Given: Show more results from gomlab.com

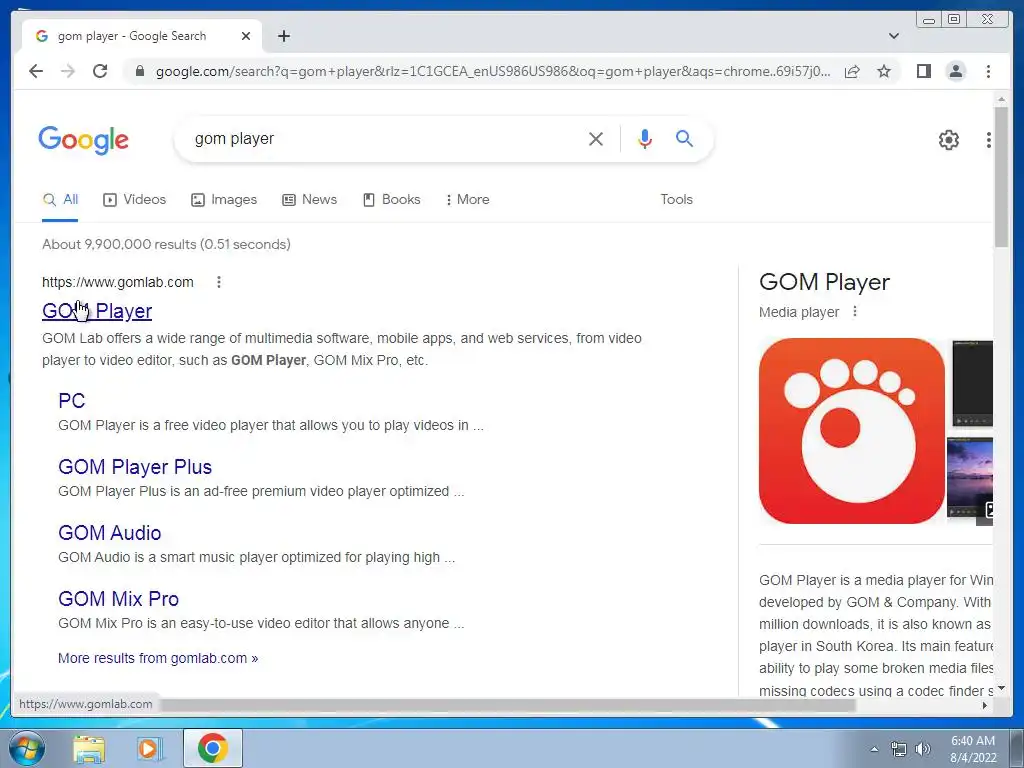Looking at the screenshot, I should [158, 658].
